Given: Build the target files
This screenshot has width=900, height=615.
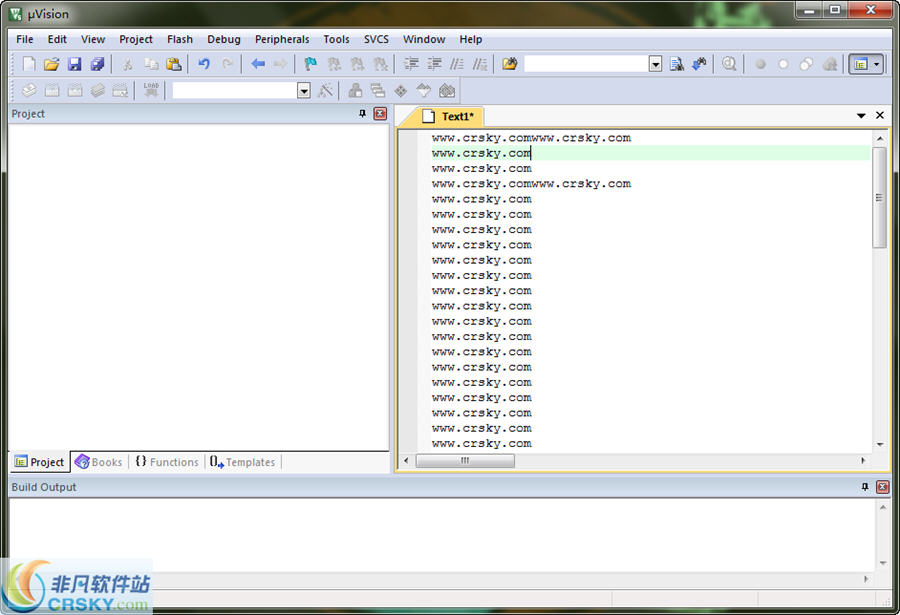Looking at the screenshot, I should [x=52, y=90].
